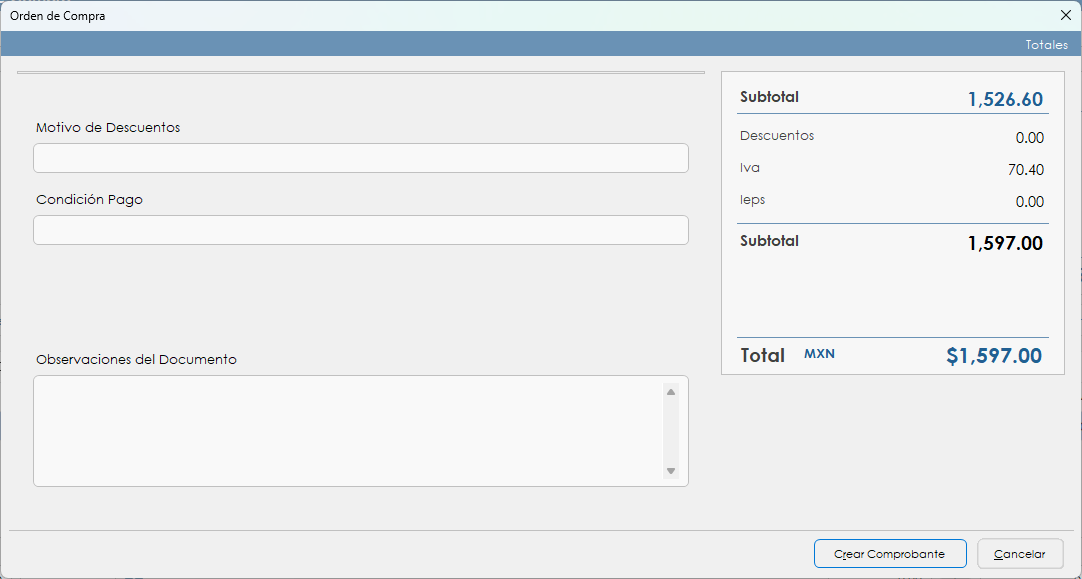Click the blue Subtotal amount 1,526.60

1005,100
